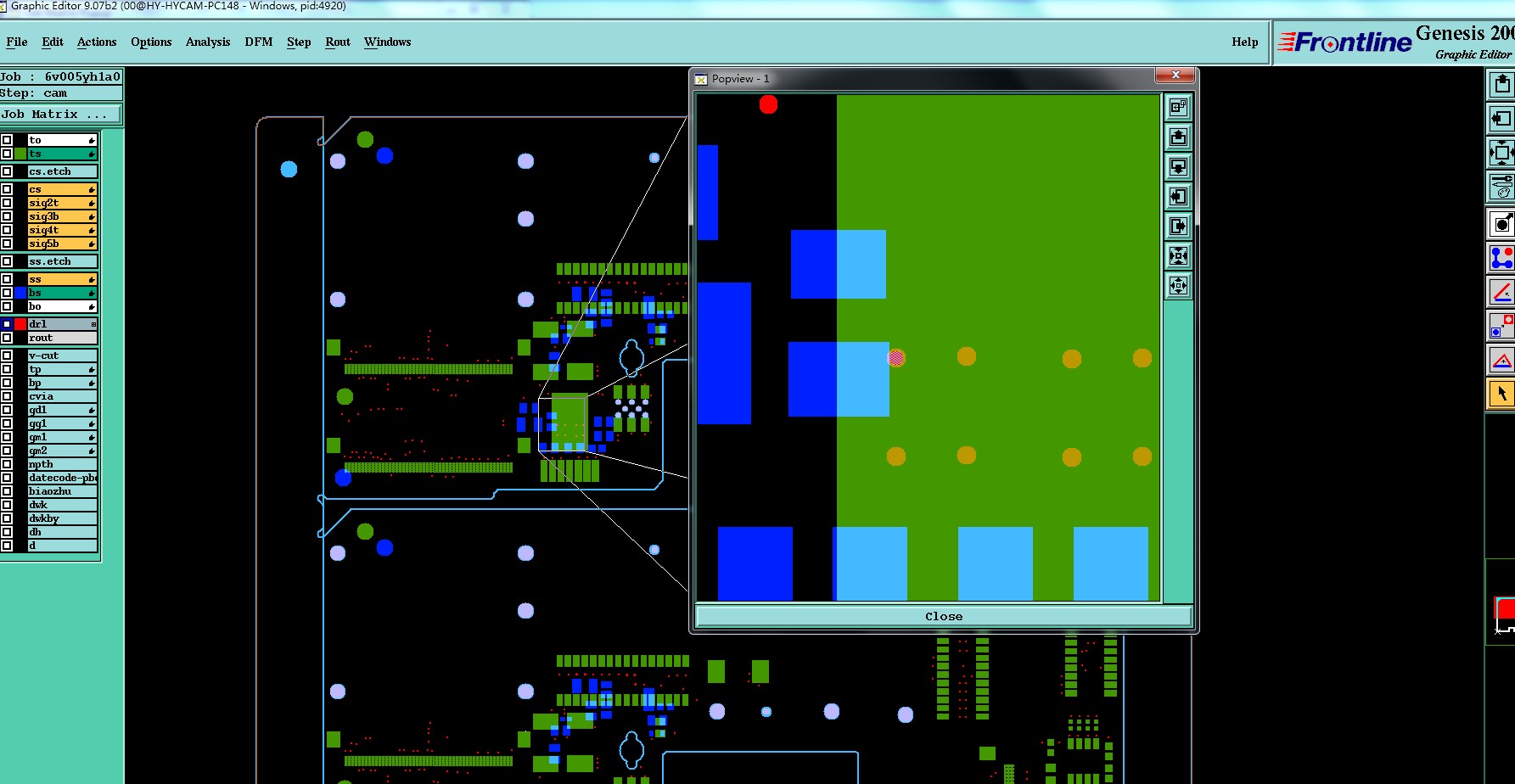Image resolution: width=1515 pixels, height=784 pixels.
Task: Open the Windows menu
Action: point(387,42)
